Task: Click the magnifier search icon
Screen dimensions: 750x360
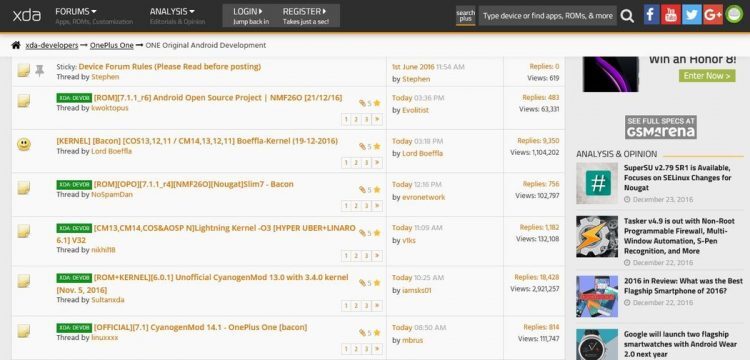Action: point(627,16)
